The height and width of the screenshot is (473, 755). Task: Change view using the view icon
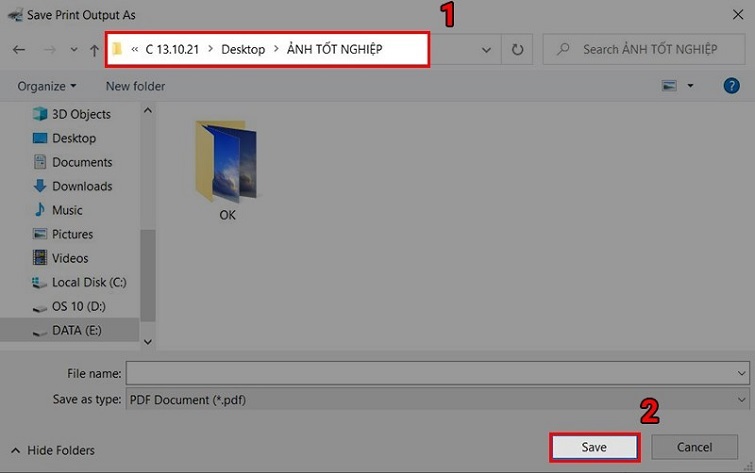coord(669,86)
